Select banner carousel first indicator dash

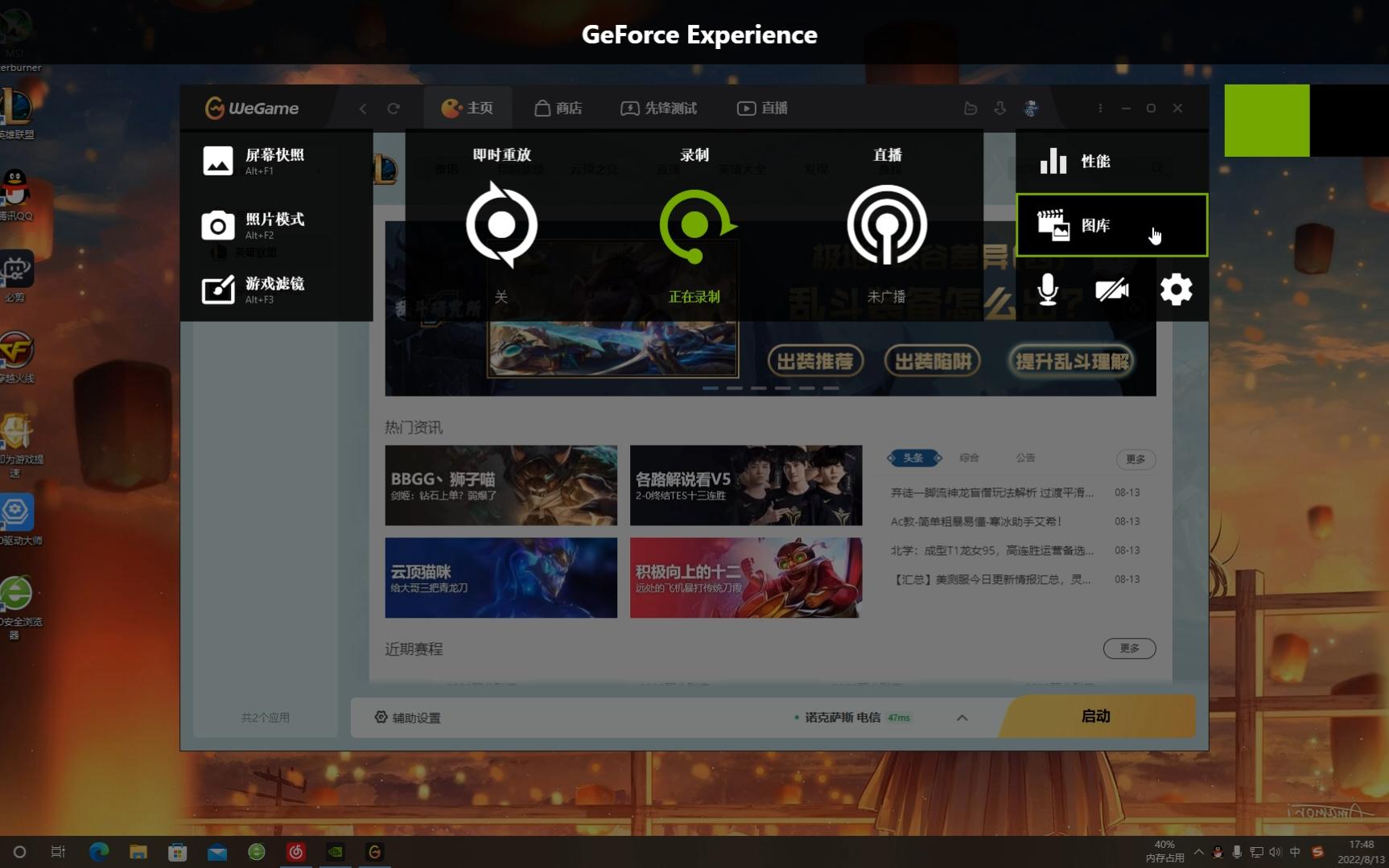(x=711, y=388)
